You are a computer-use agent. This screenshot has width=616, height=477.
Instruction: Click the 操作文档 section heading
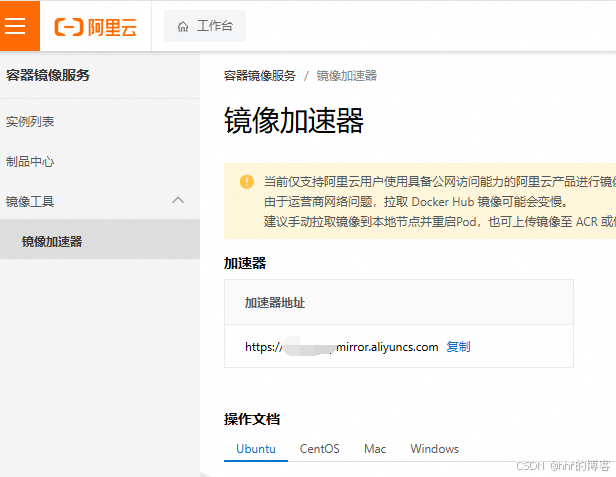252,419
